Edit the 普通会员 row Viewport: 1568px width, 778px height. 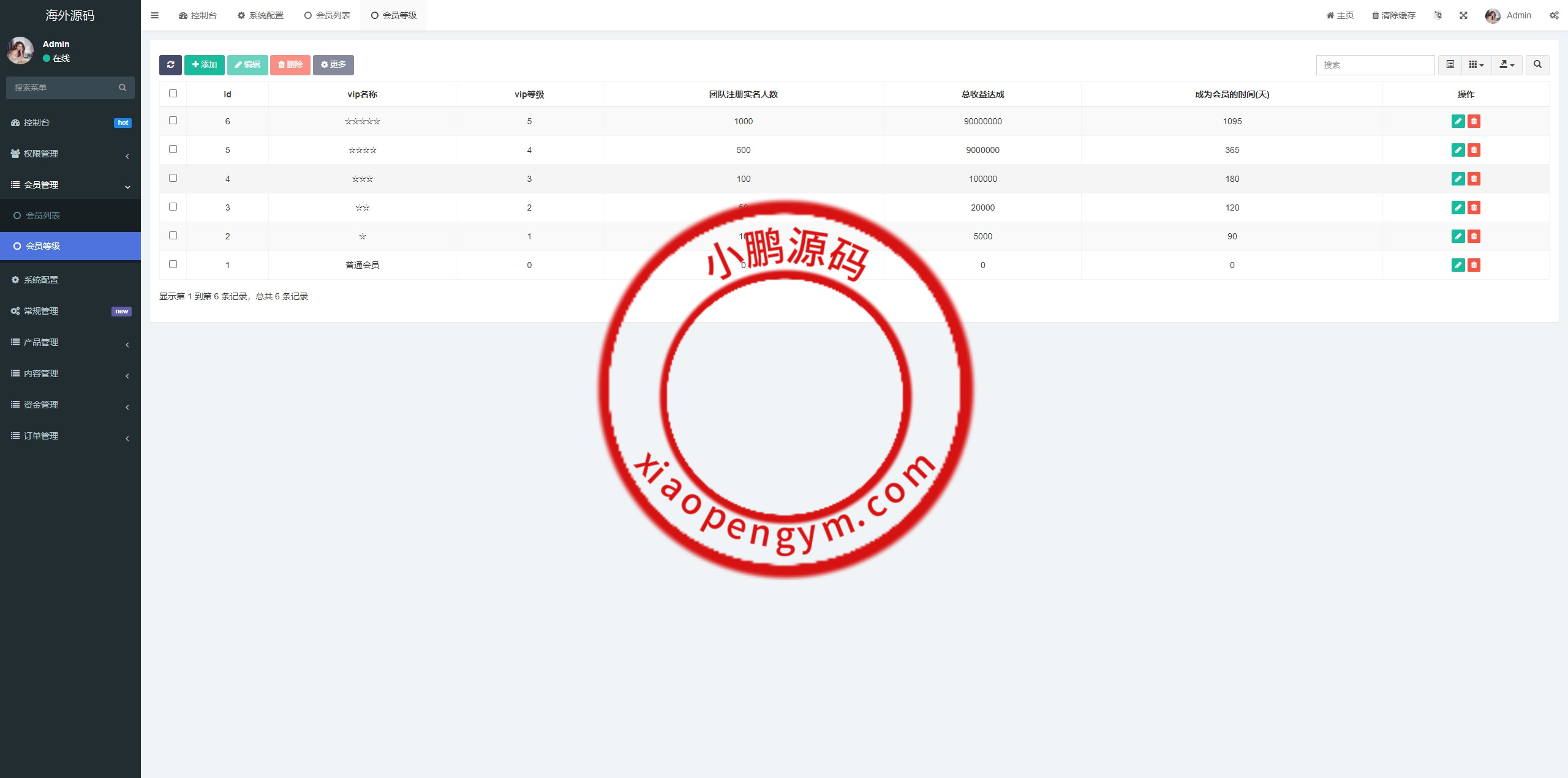click(1458, 265)
